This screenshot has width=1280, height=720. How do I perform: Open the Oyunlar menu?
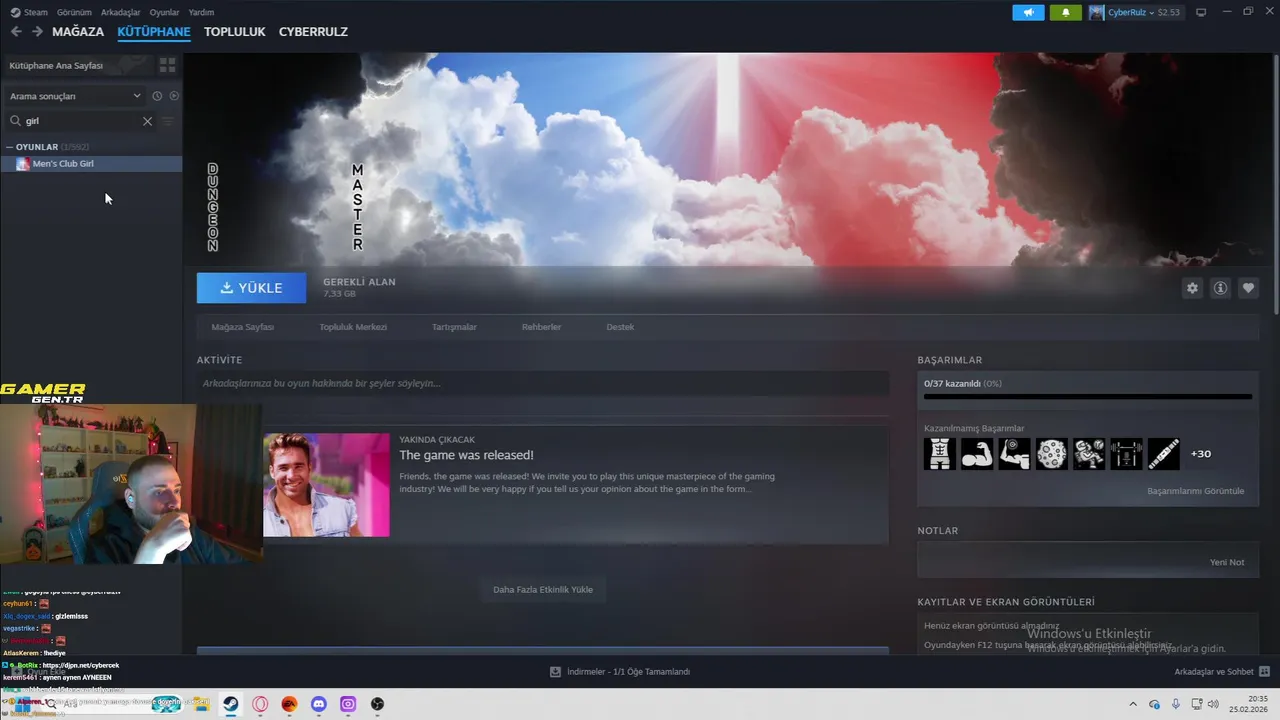(x=164, y=12)
